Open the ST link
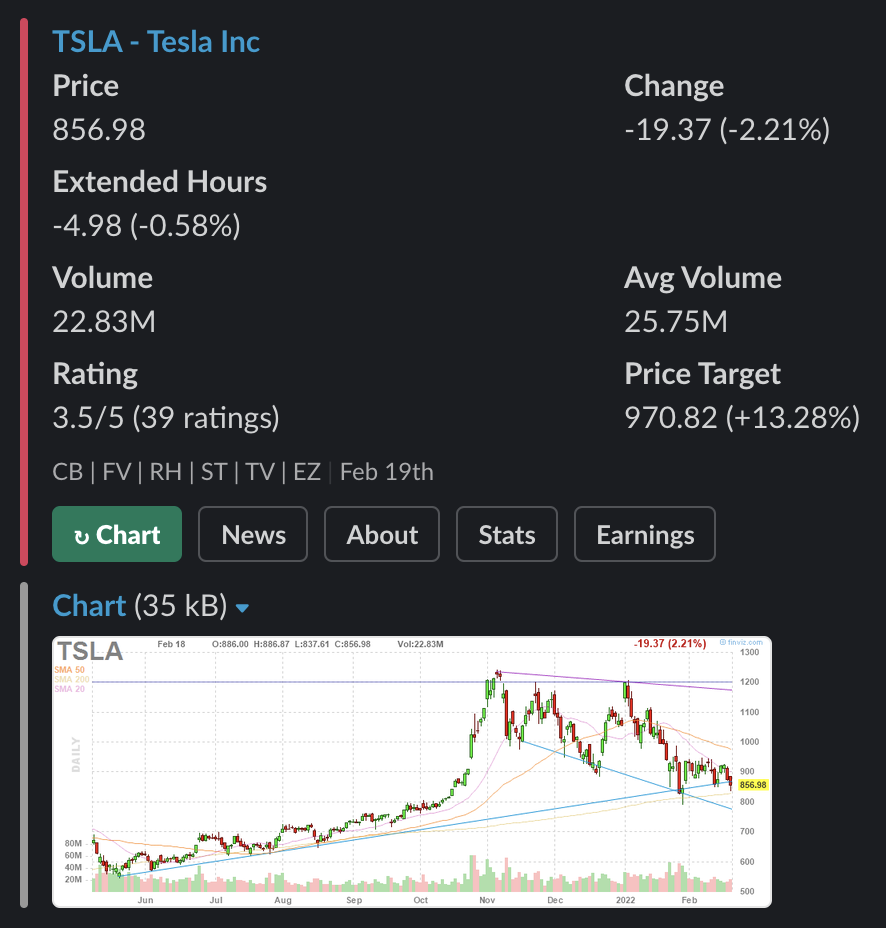886x928 pixels. [x=214, y=472]
